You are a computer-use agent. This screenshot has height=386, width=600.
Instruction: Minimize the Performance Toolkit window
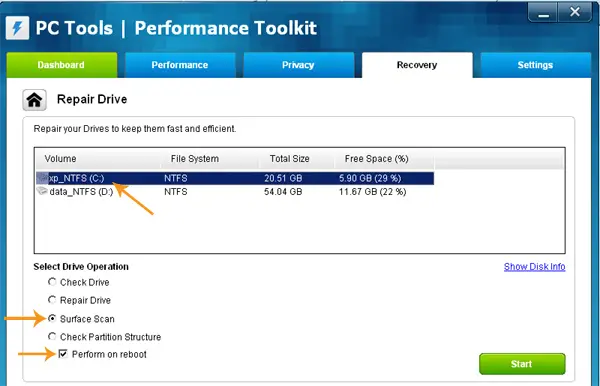tap(543, 13)
